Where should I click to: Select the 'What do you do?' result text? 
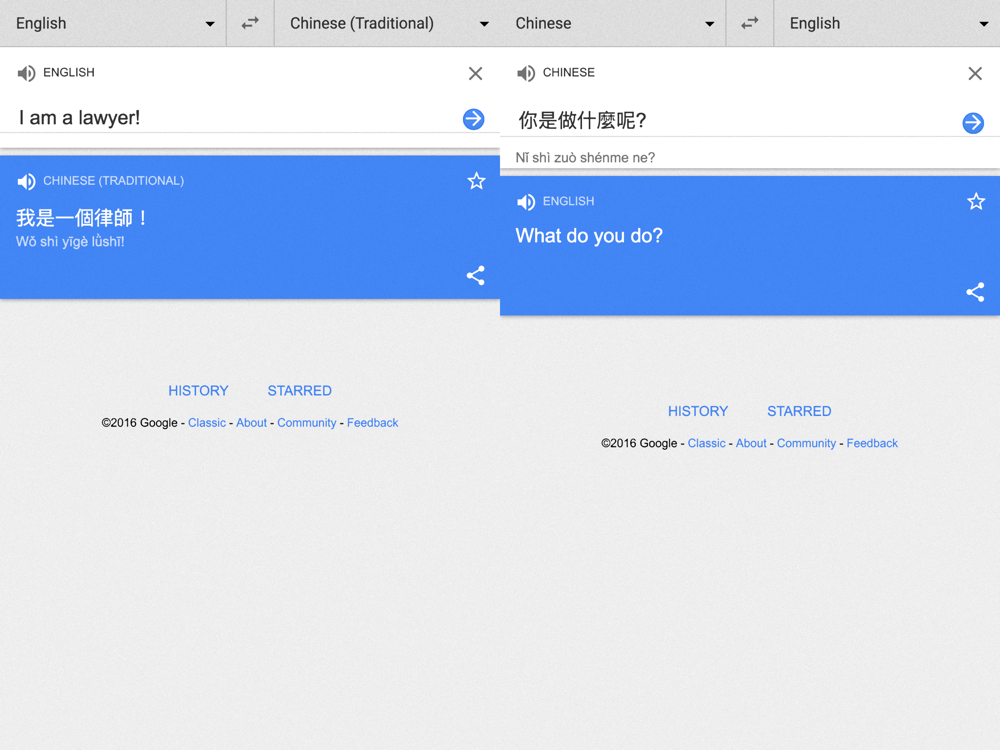[589, 236]
